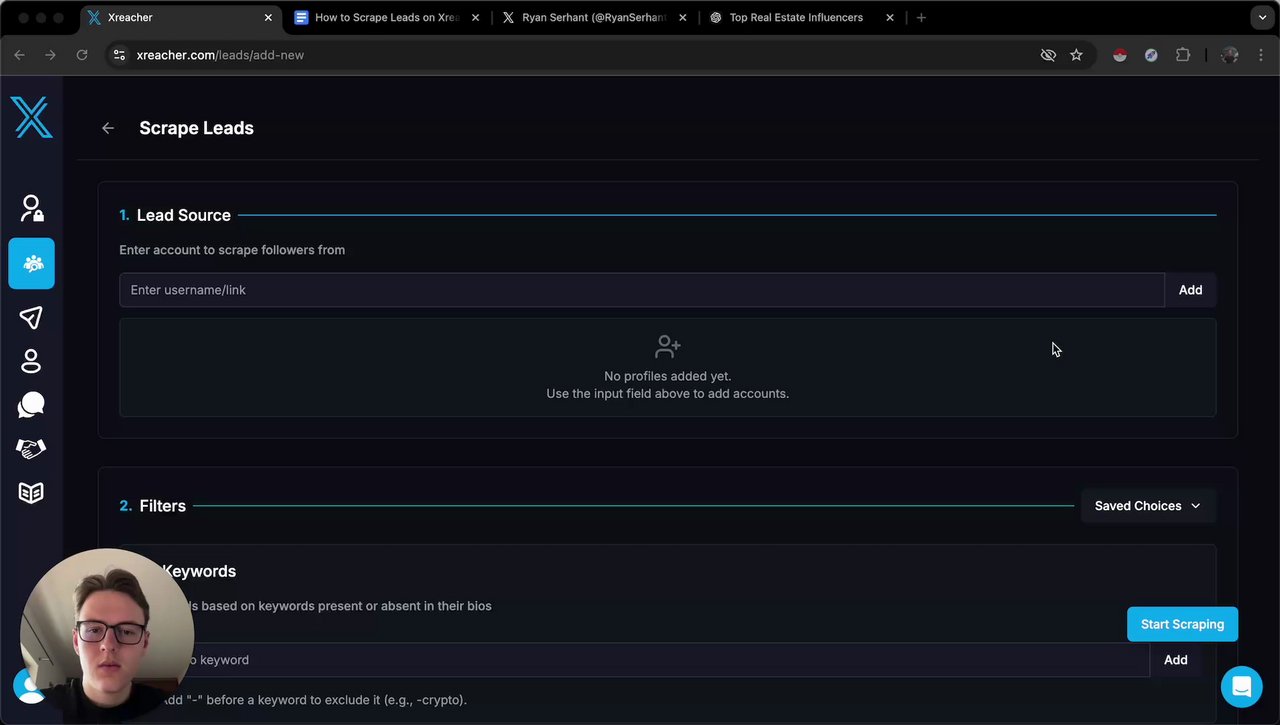Click the add-profile person icon in empty state
This screenshot has height=725, width=1280.
coord(667,347)
